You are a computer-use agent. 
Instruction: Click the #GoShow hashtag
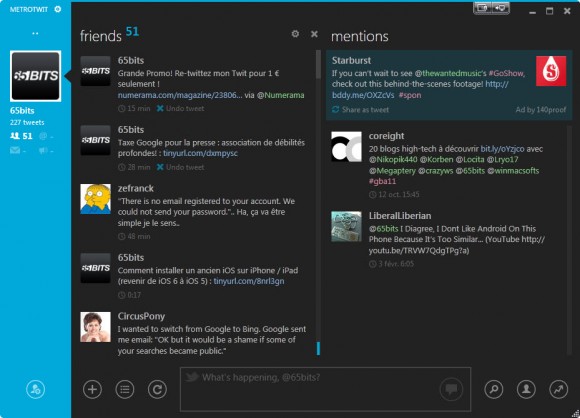coord(506,73)
